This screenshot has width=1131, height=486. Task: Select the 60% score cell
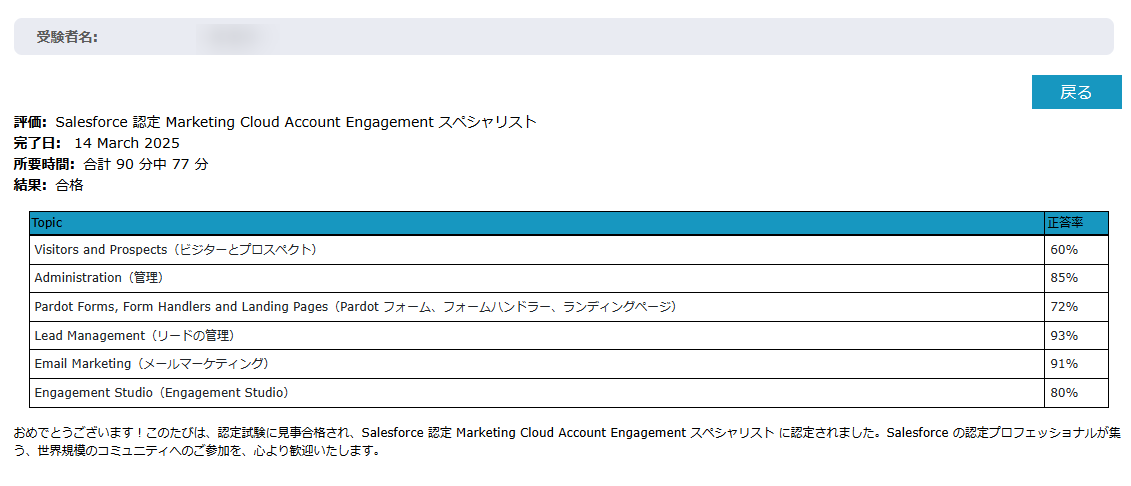click(1076, 250)
